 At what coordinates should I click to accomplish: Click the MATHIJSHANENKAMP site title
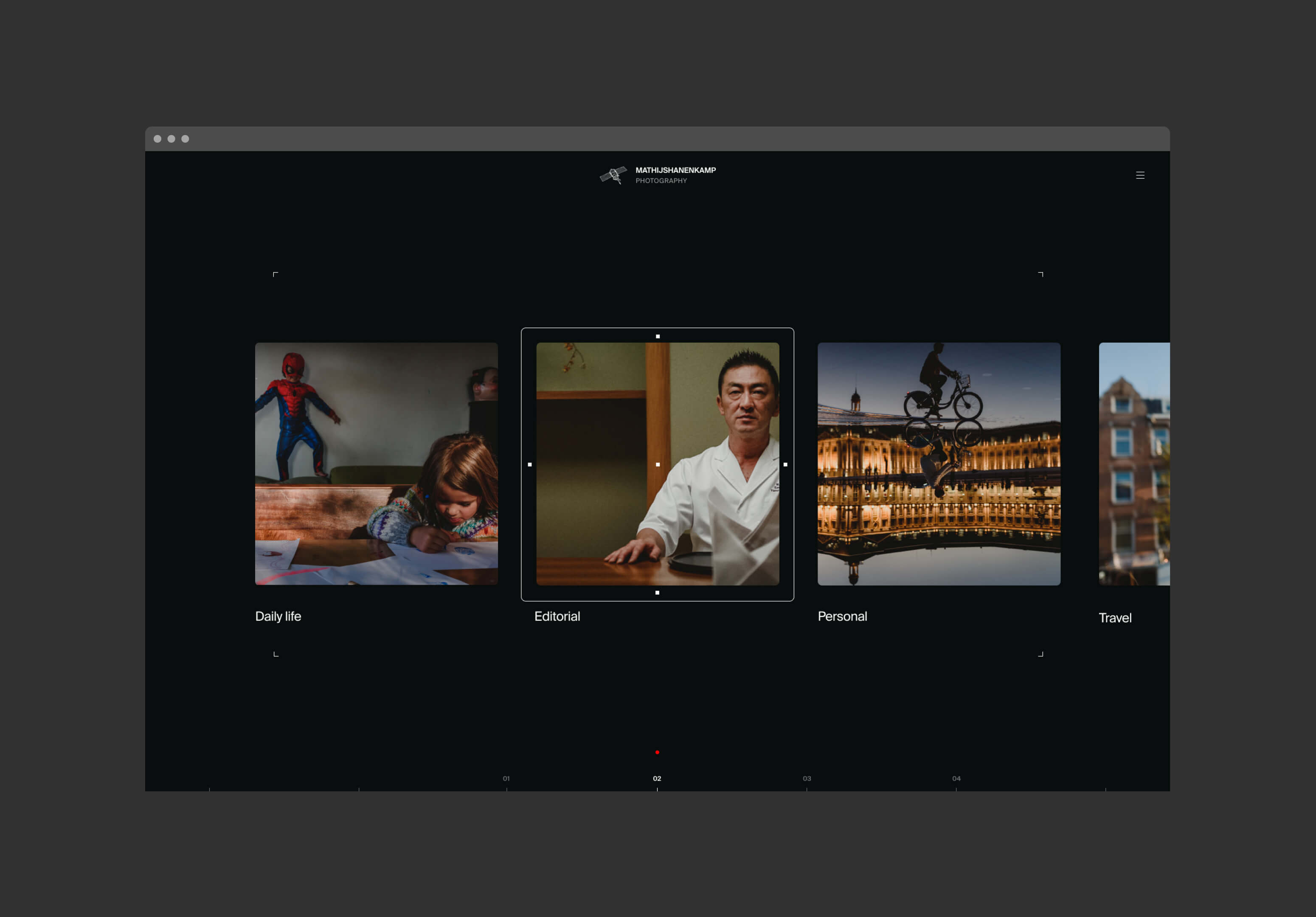click(x=675, y=170)
